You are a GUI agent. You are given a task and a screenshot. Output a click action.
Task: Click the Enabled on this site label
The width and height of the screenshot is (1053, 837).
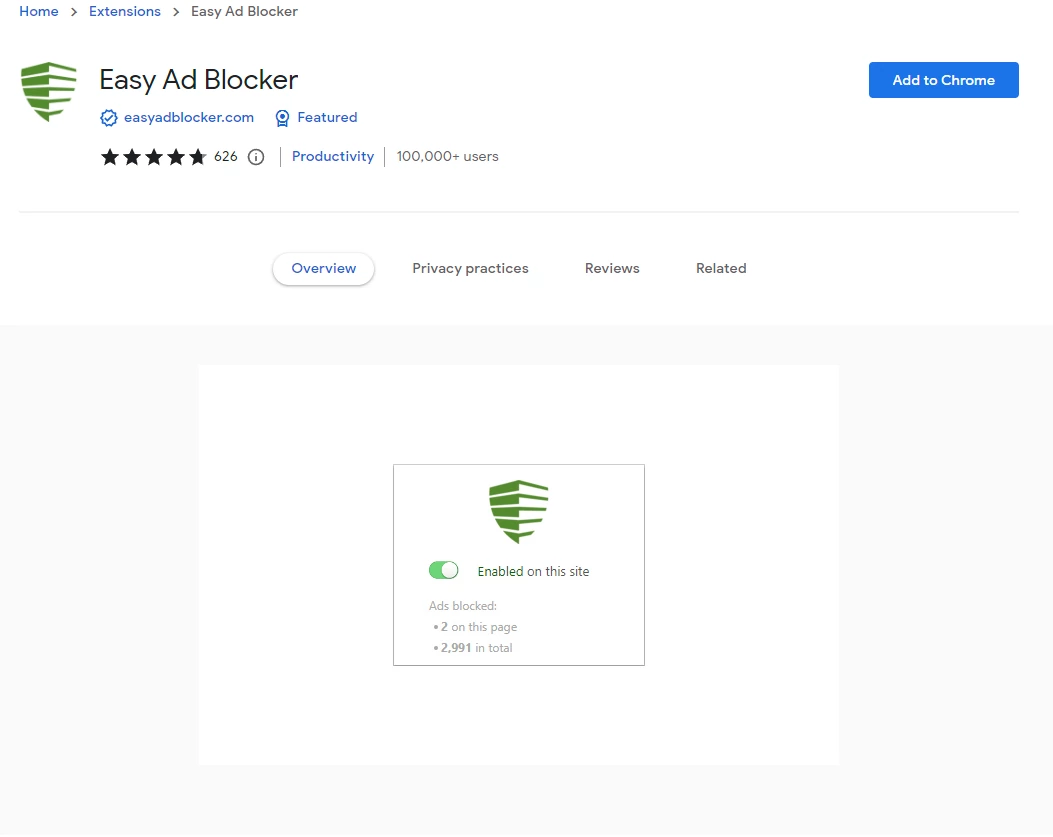point(533,572)
